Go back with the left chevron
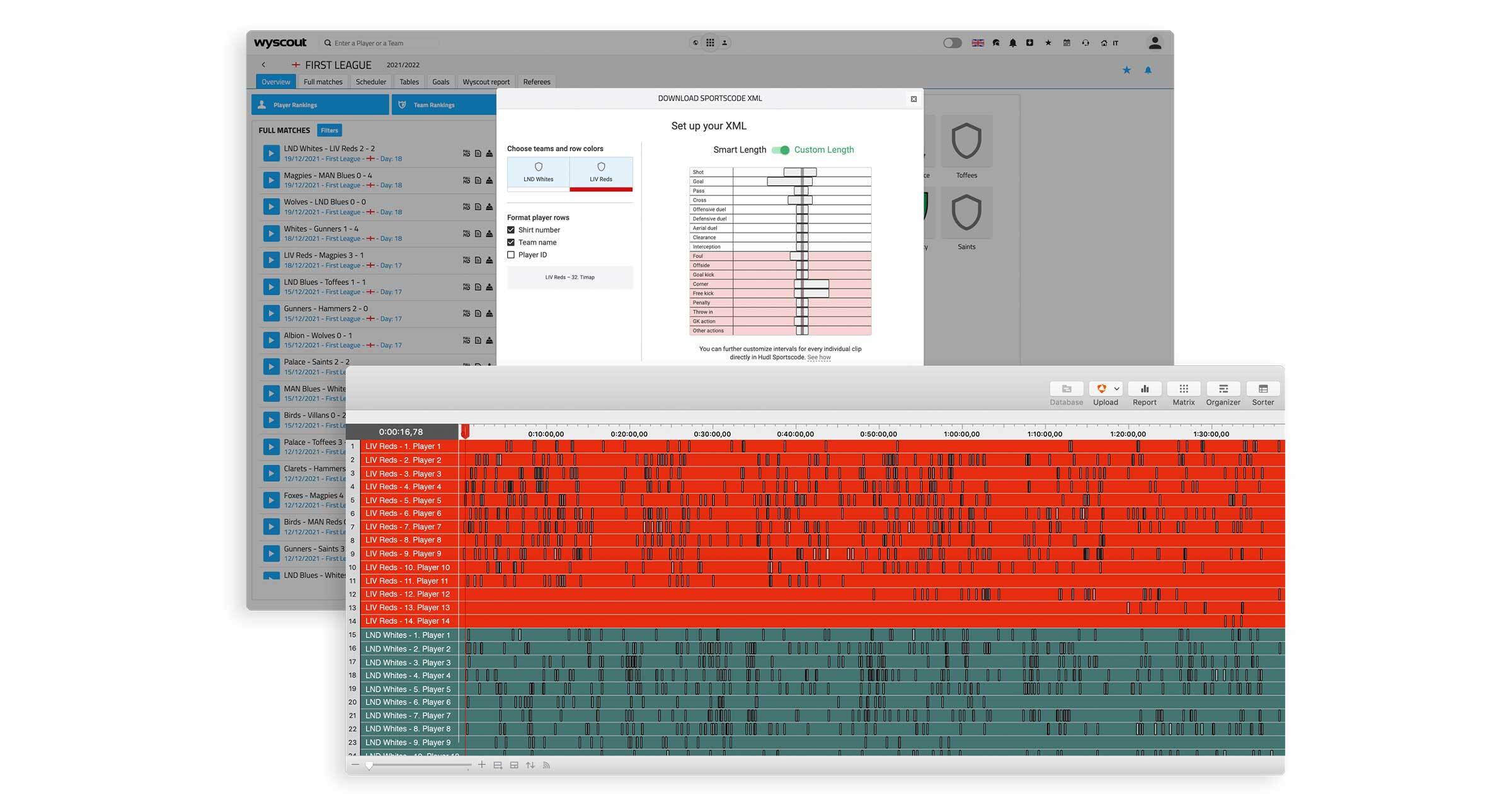1512x794 pixels. click(263, 65)
